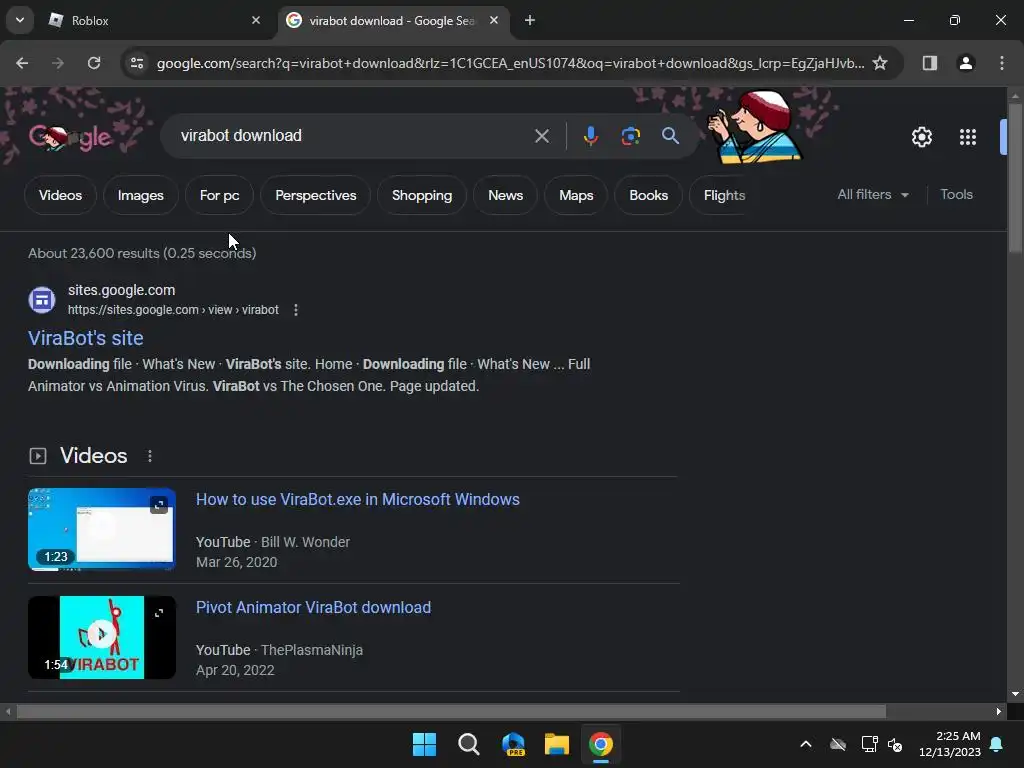Click the Chrome back arrow button
The width and height of the screenshot is (1024, 768).
coord(22,63)
